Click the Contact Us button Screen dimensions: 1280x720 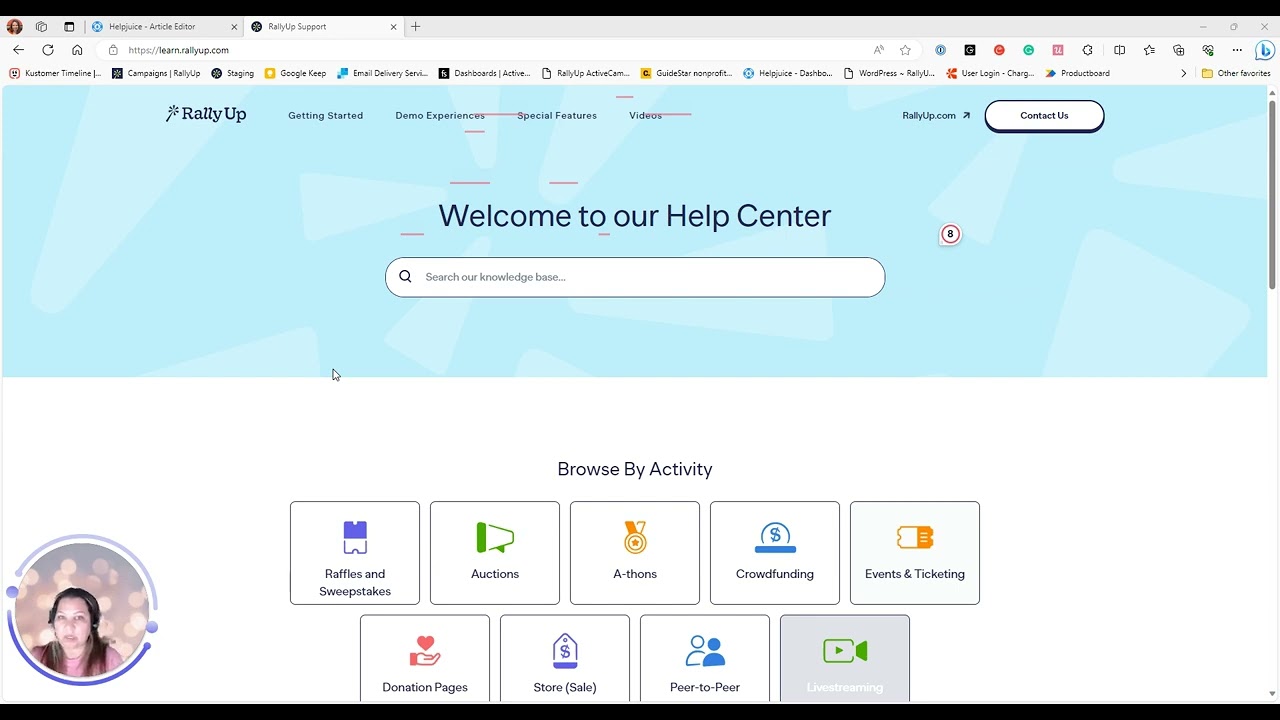tap(1044, 115)
